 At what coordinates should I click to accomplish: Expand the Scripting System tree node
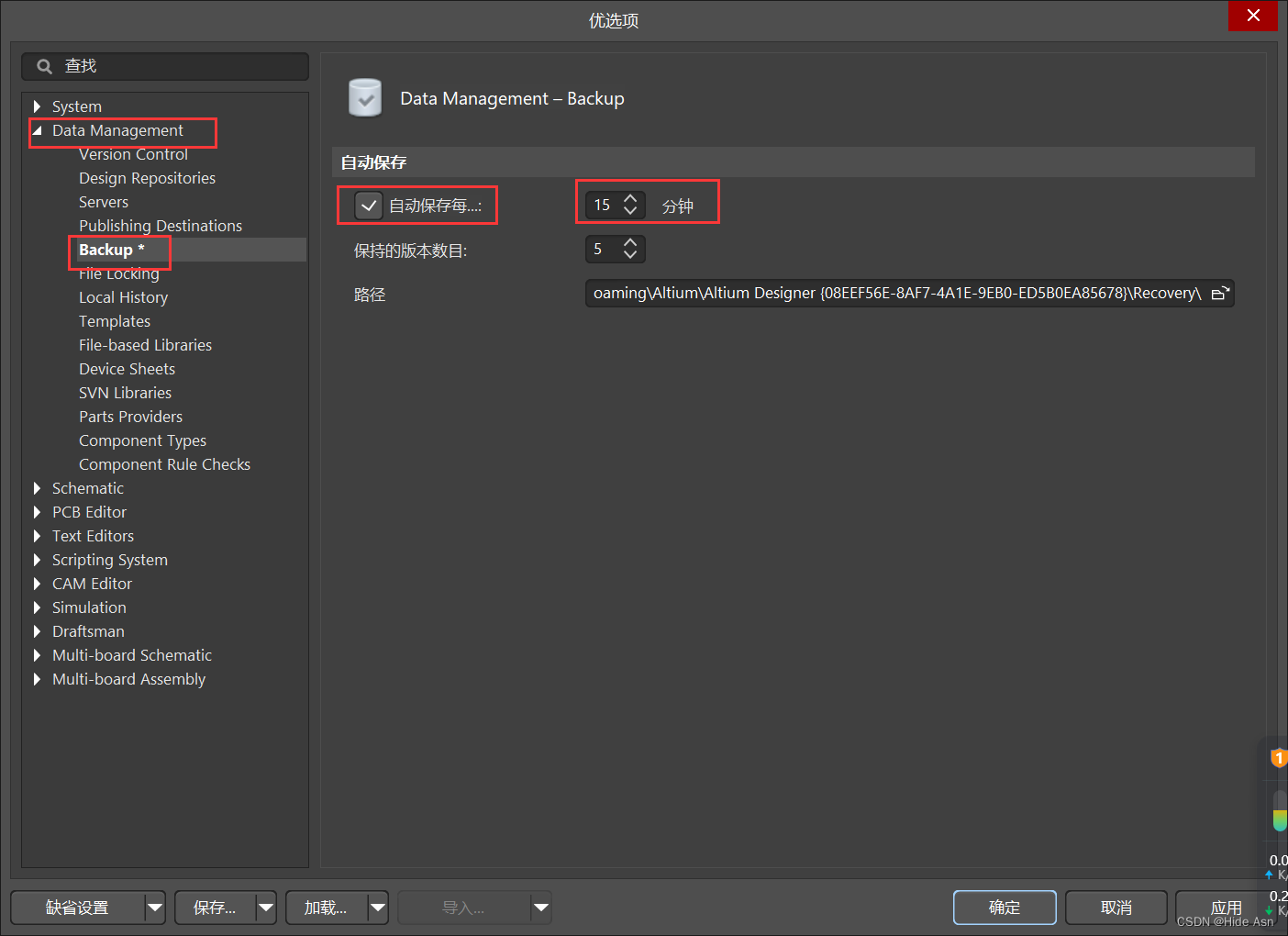[x=37, y=560]
